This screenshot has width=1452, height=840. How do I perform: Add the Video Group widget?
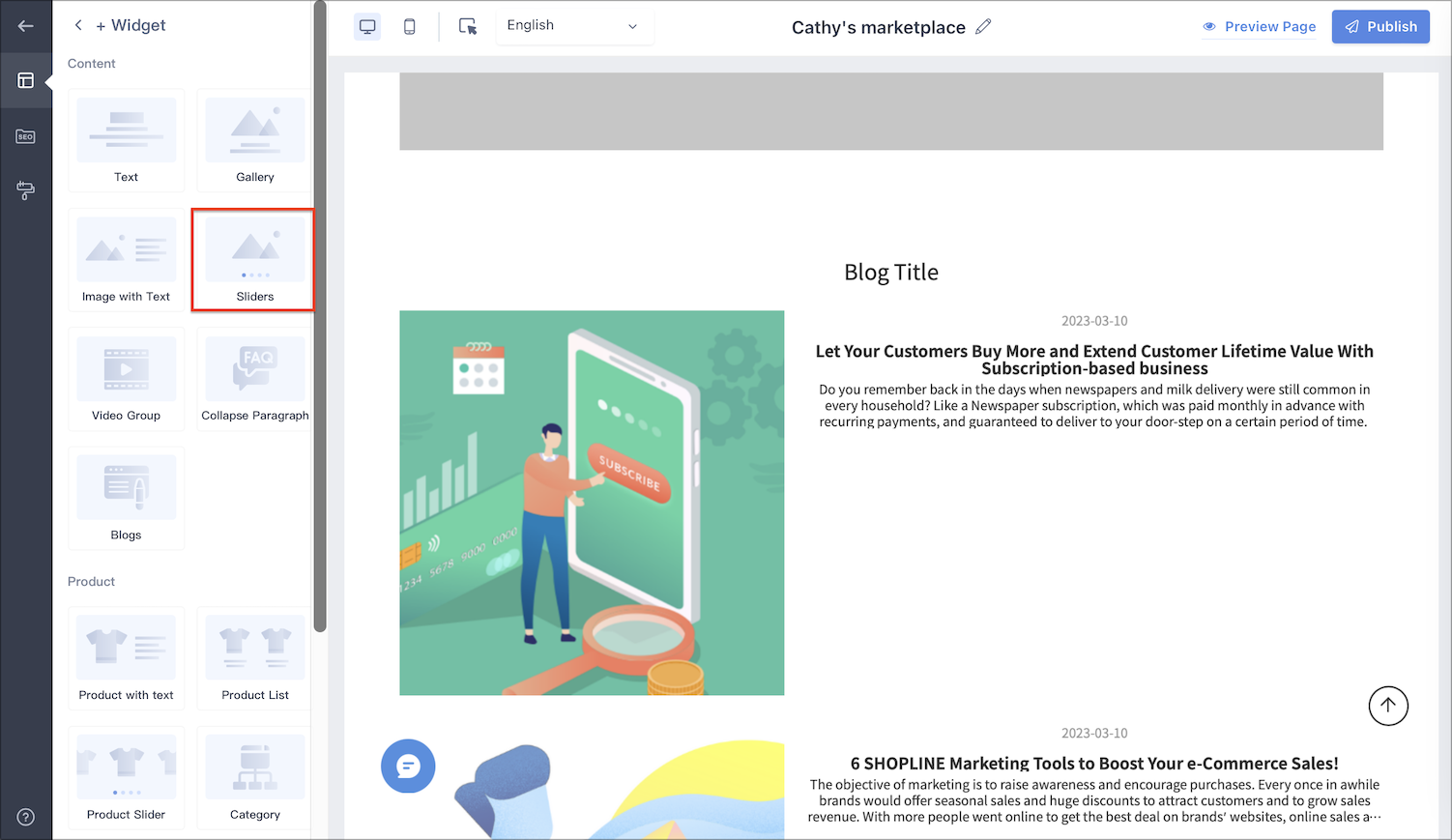(x=127, y=379)
